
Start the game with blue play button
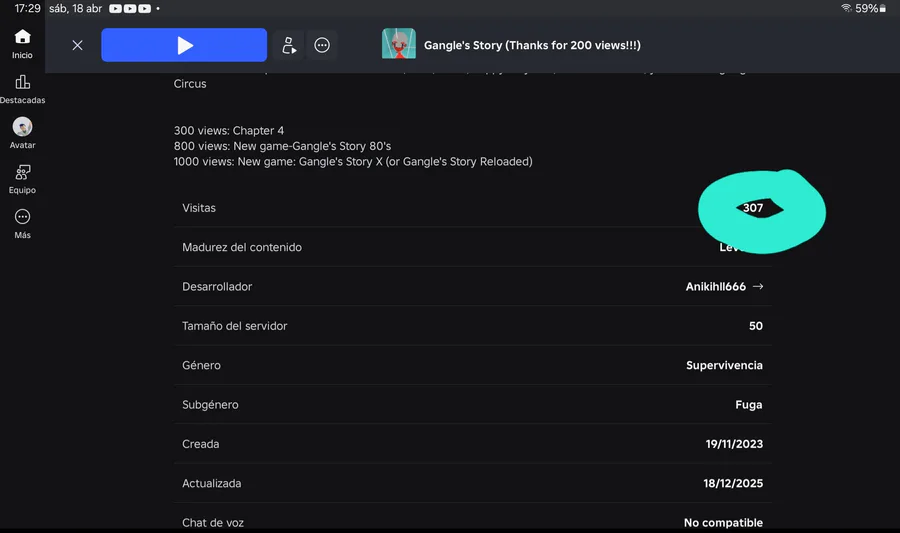pos(184,45)
